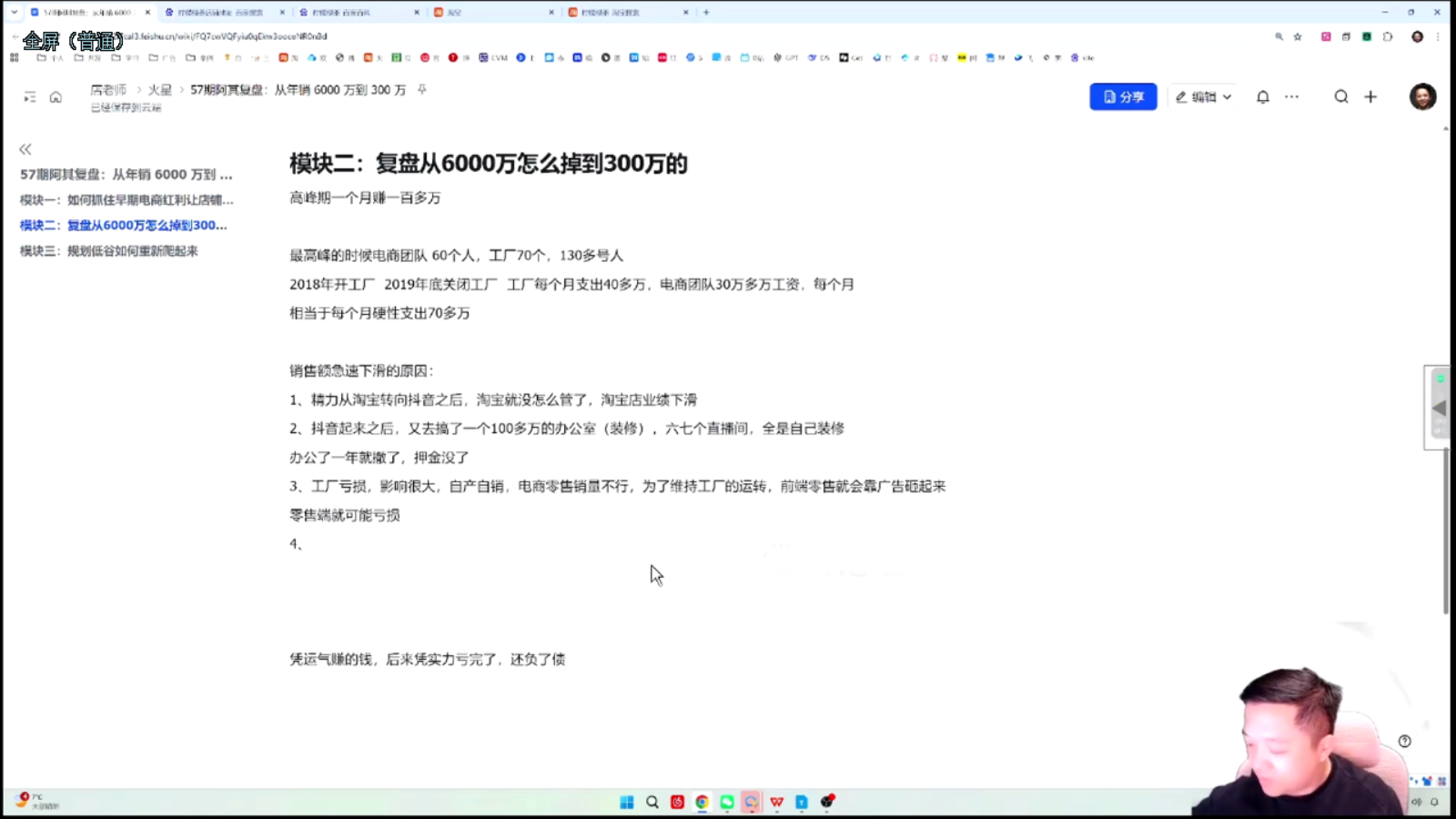Select 模块三 outline entry
Viewport: 1456px width, 819px height.
tap(109, 250)
